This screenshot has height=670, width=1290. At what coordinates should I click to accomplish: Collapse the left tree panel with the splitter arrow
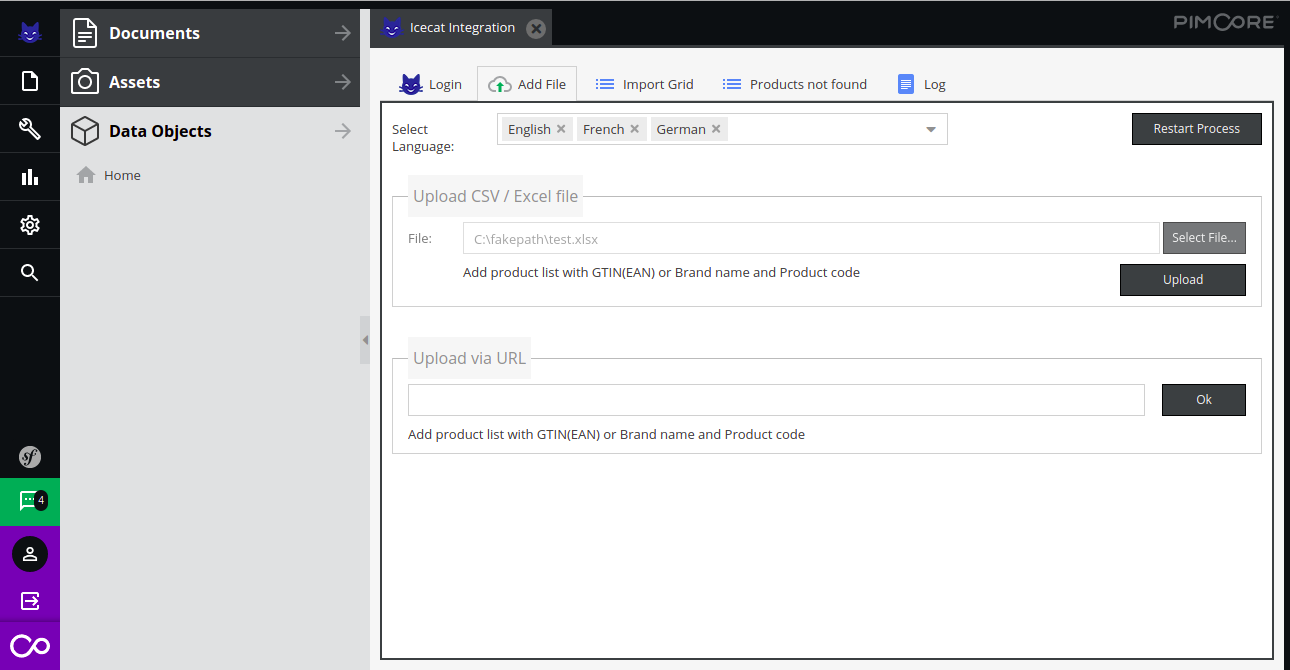(x=365, y=340)
